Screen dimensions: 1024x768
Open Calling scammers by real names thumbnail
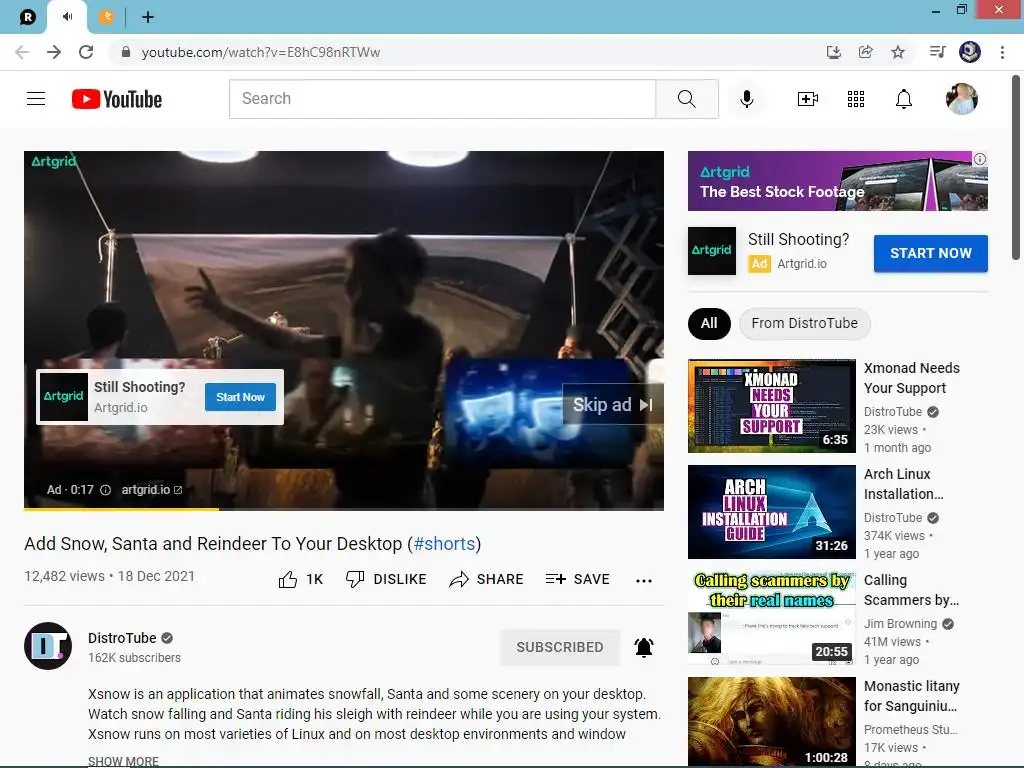point(771,618)
